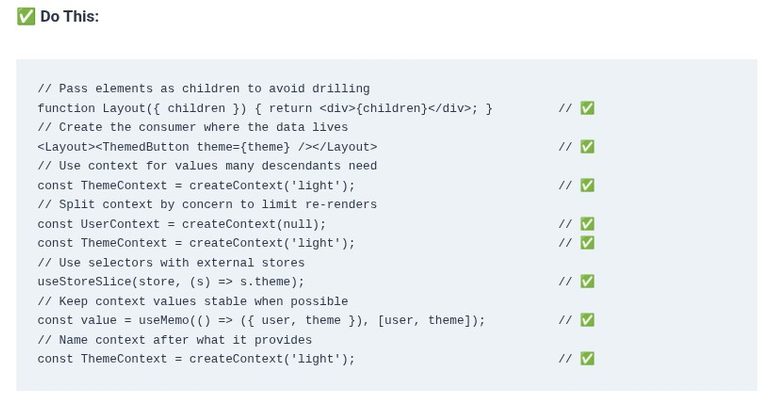Click the checkmark after the first createContext('light') line

click(587, 186)
